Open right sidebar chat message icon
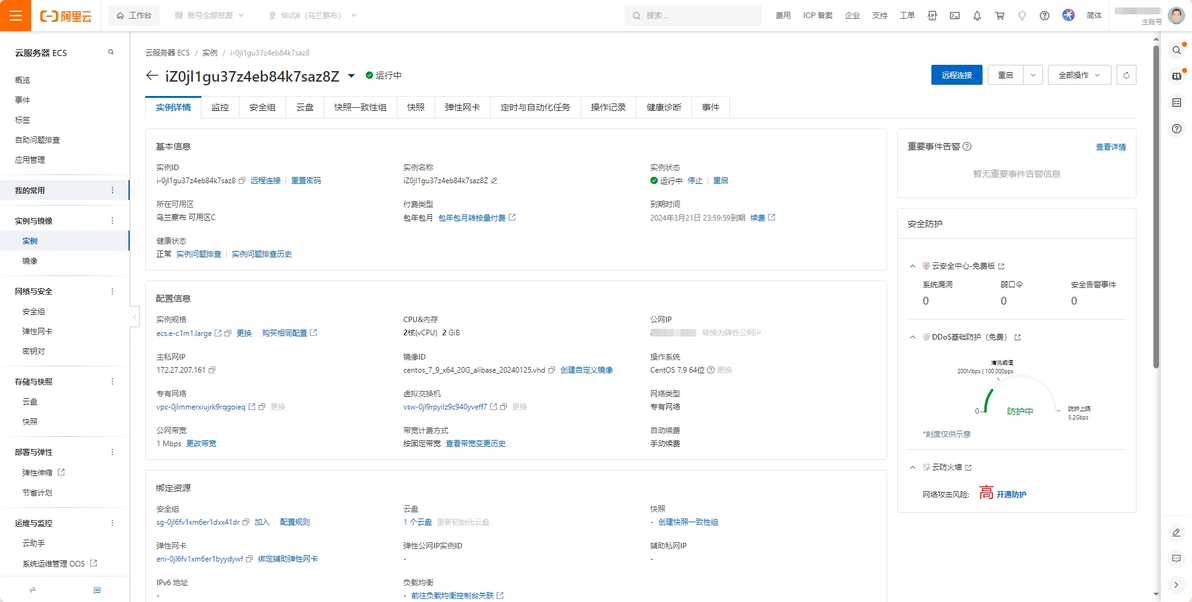Viewport: 1192px width, 602px height. coord(1177,559)
